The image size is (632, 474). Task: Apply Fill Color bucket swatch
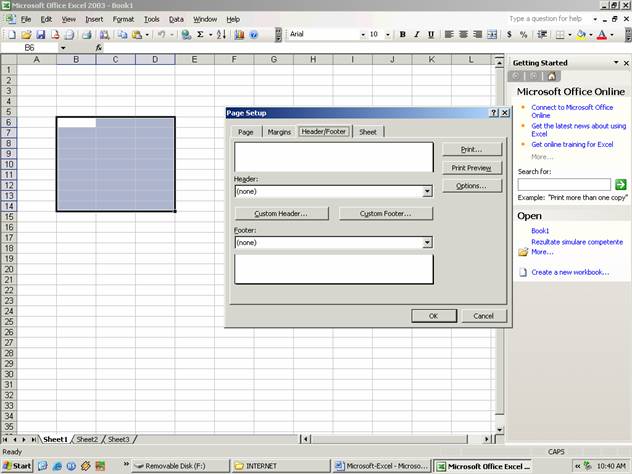pyautogui.click(x=581, y=35)
